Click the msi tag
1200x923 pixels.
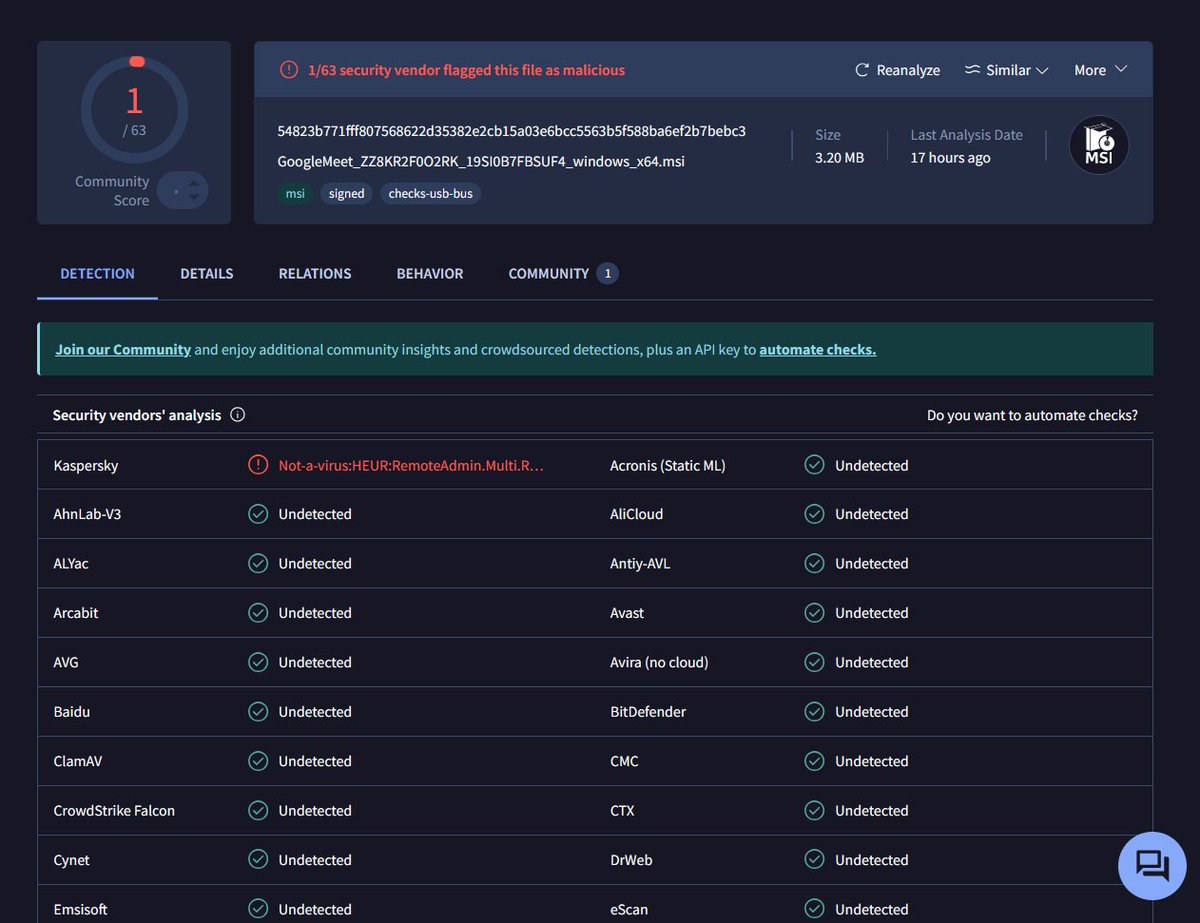[x=295, y=193]
